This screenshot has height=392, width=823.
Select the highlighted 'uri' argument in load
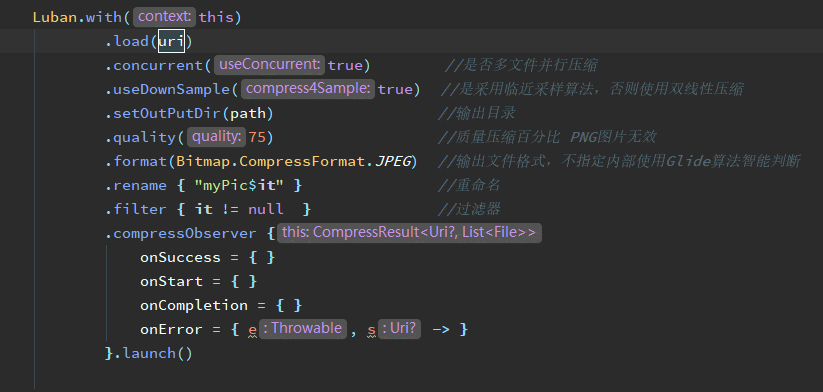(x=171, y=41)
